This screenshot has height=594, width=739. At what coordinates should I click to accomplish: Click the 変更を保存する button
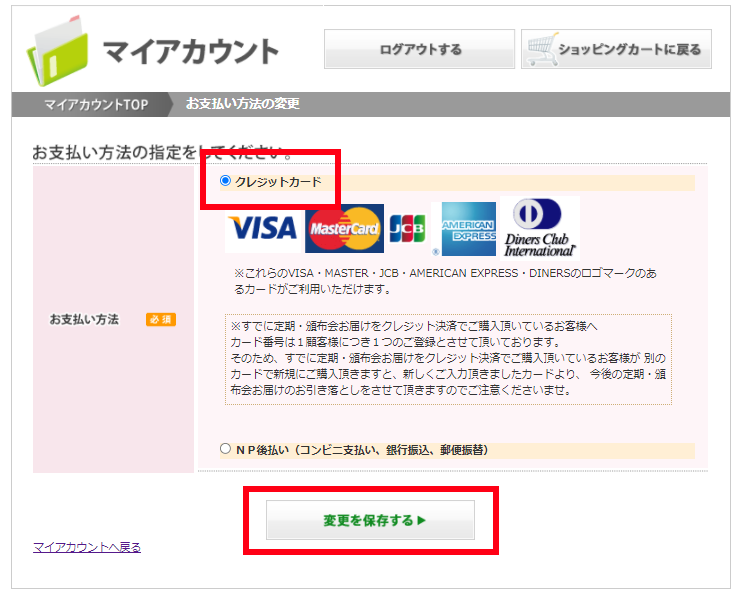tap(370, 520)
